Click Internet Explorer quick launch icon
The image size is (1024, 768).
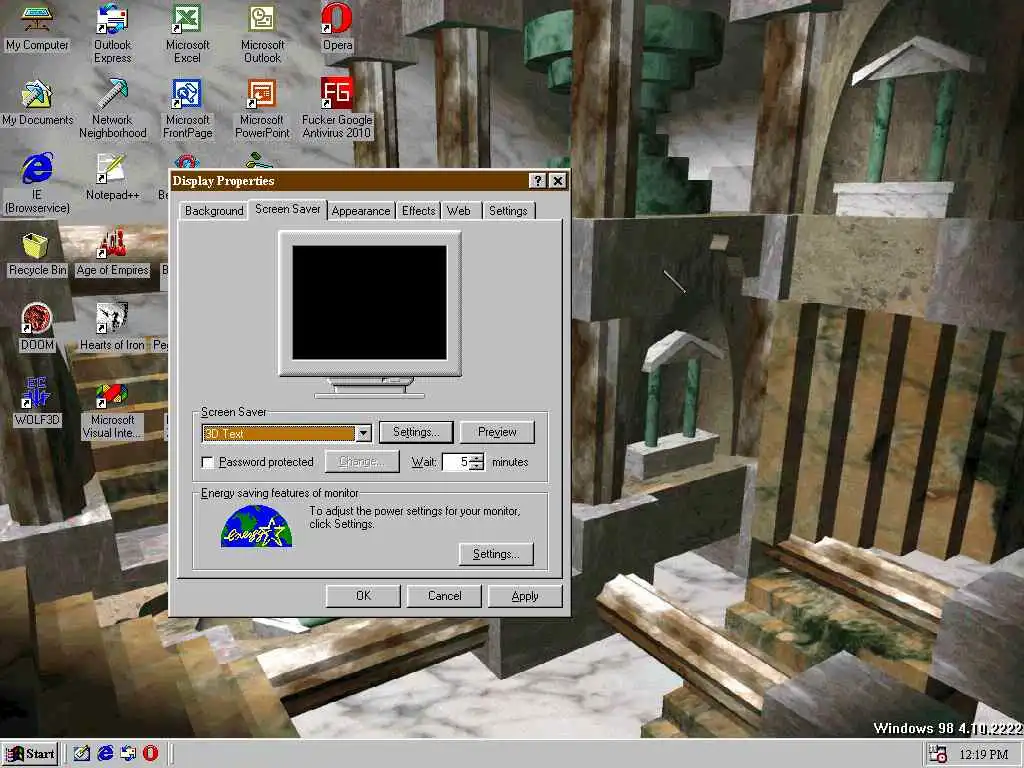coord(104,753)
